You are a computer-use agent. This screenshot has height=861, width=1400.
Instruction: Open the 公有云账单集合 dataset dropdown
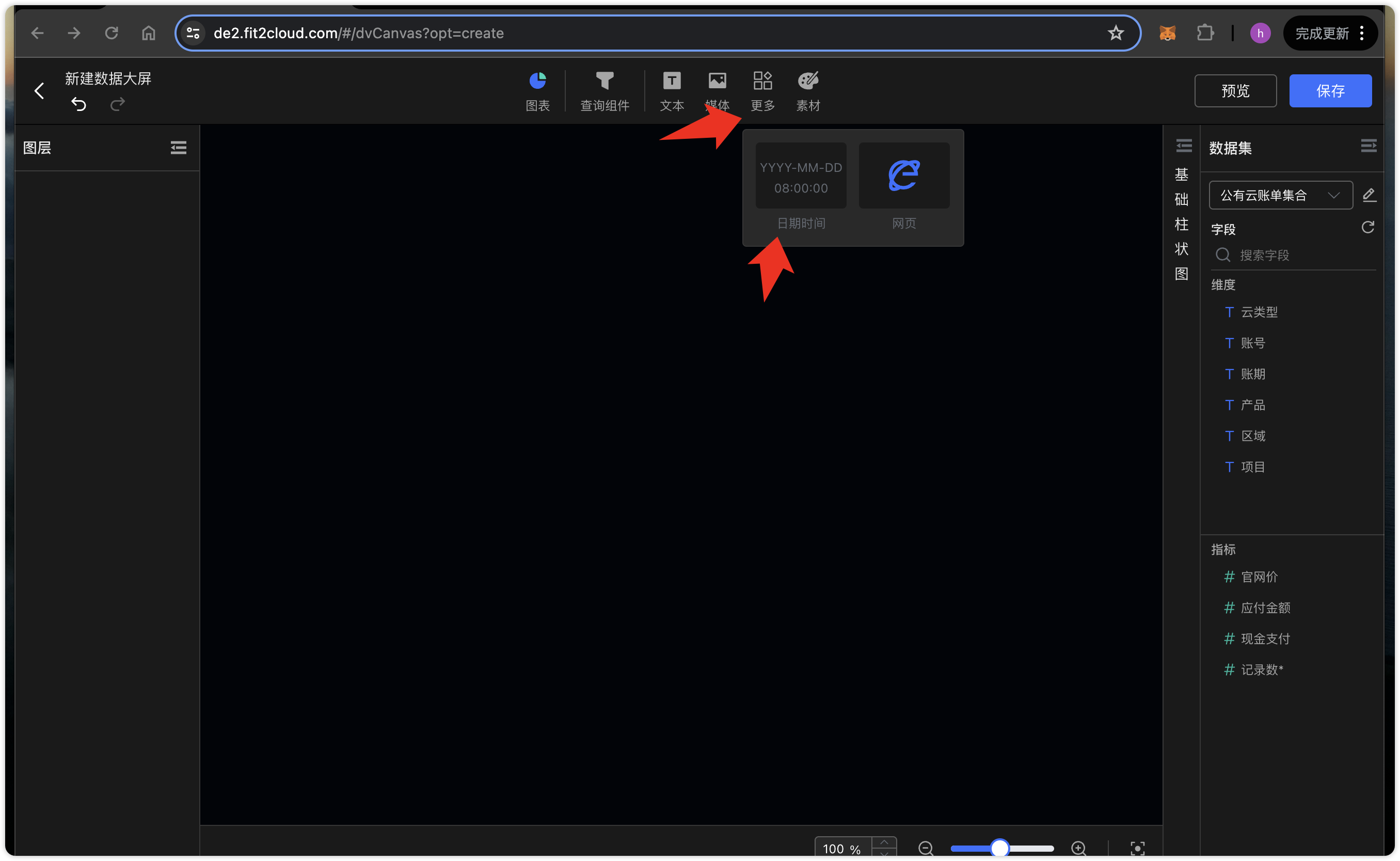[1280, 195]
